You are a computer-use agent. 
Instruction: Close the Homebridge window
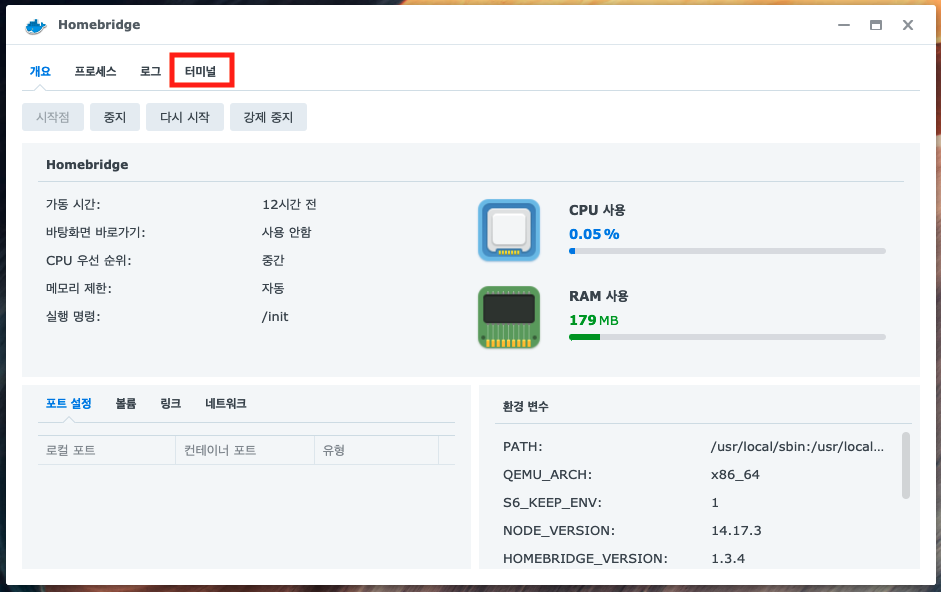point(908,25)
